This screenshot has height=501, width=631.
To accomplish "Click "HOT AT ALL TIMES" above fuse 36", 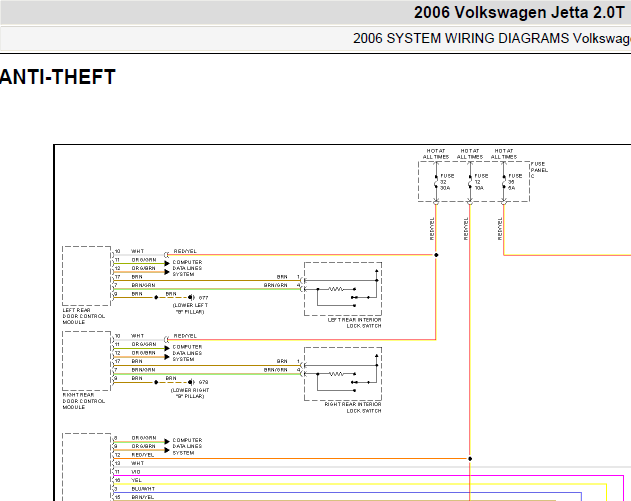I will click(x=504, y=154).
